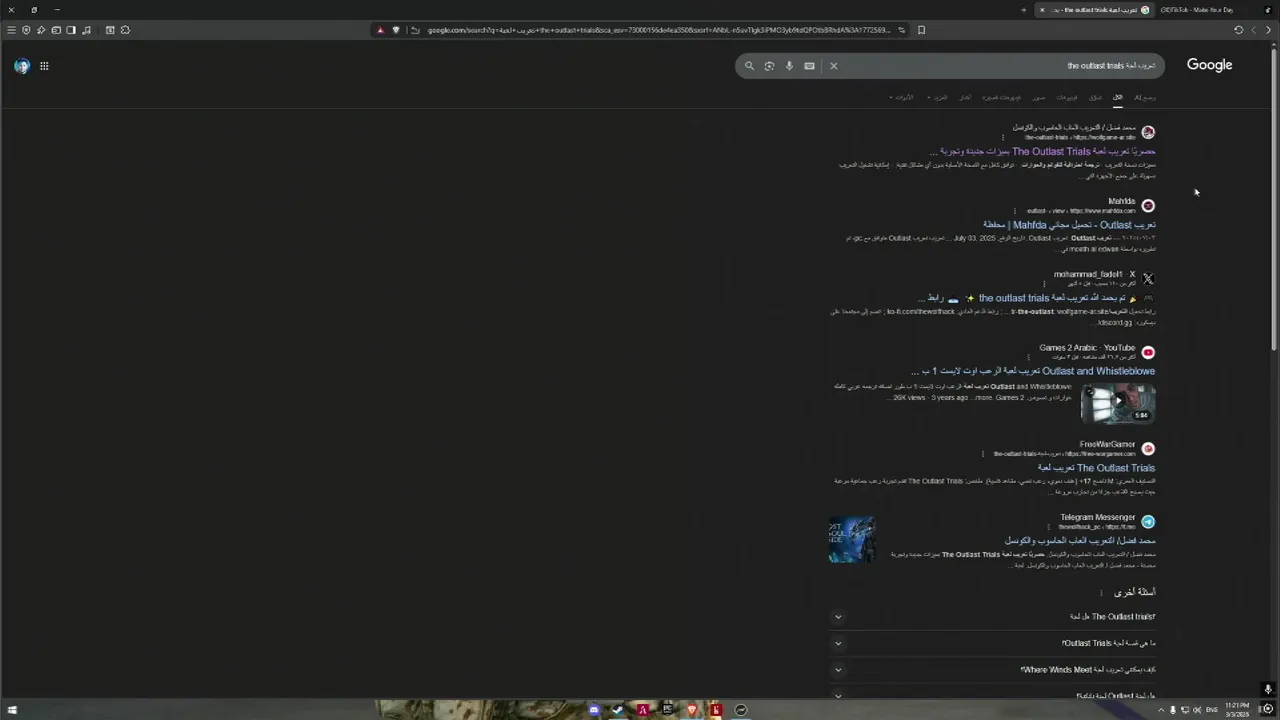Expand the first People also ask question

[992, 617]
